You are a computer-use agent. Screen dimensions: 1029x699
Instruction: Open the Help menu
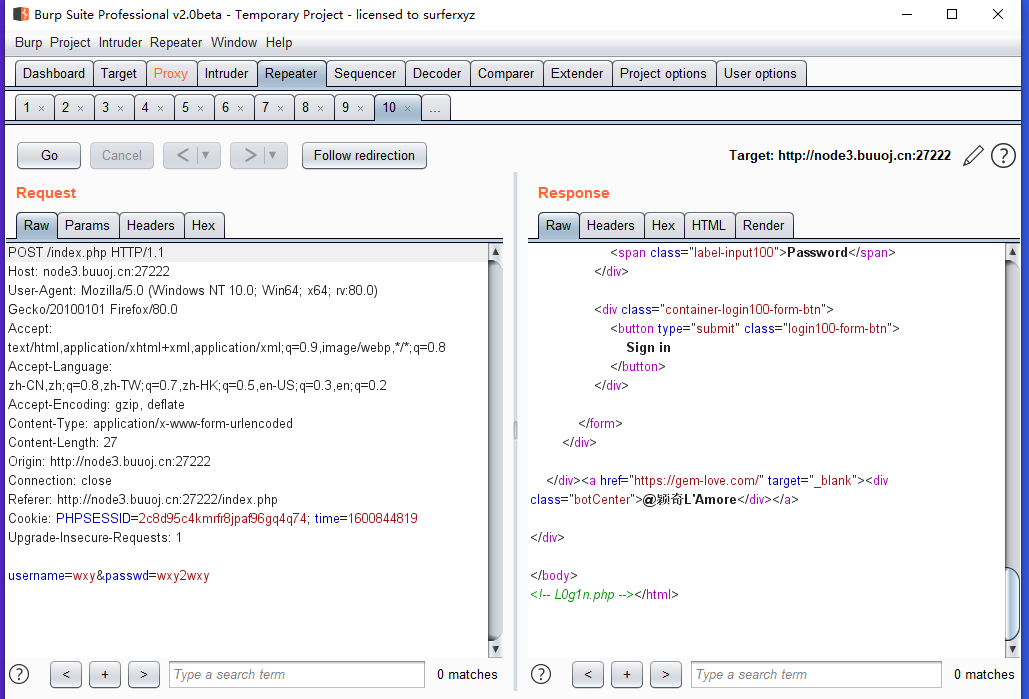pos(279,43)
